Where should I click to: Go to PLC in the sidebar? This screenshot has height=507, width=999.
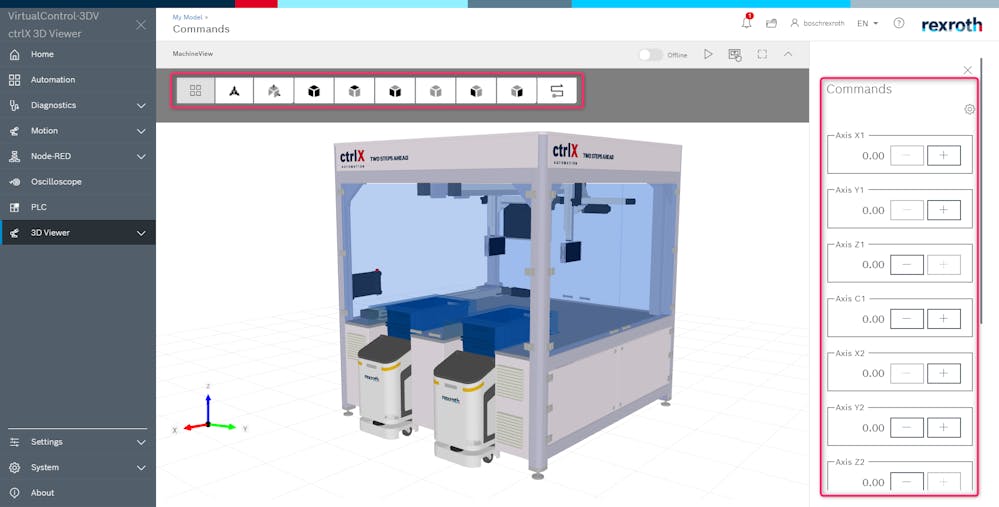[x=39, y=207]
